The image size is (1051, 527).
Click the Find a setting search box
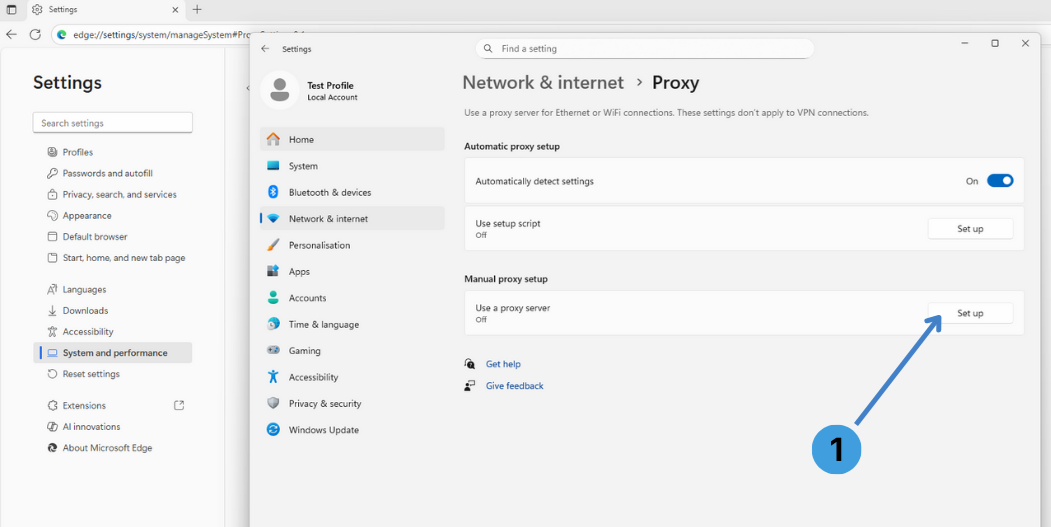click(645, 48)
